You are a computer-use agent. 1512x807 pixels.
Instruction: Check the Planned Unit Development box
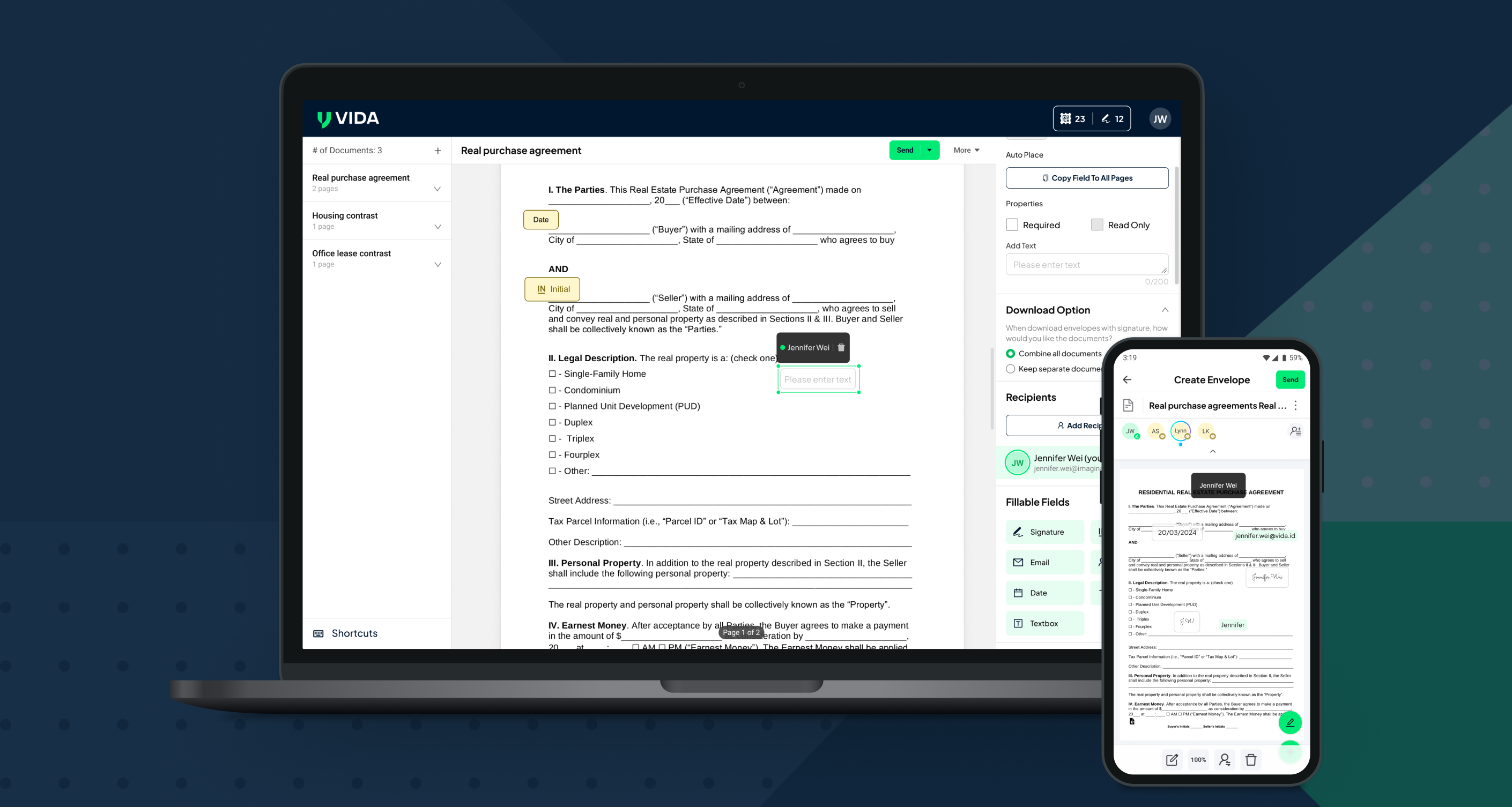(552, 406)
